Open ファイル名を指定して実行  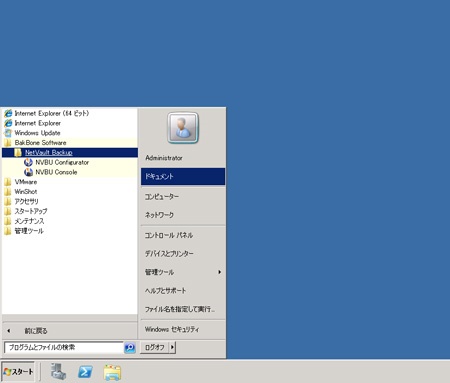pyautogui.click(x=183, y=309)
